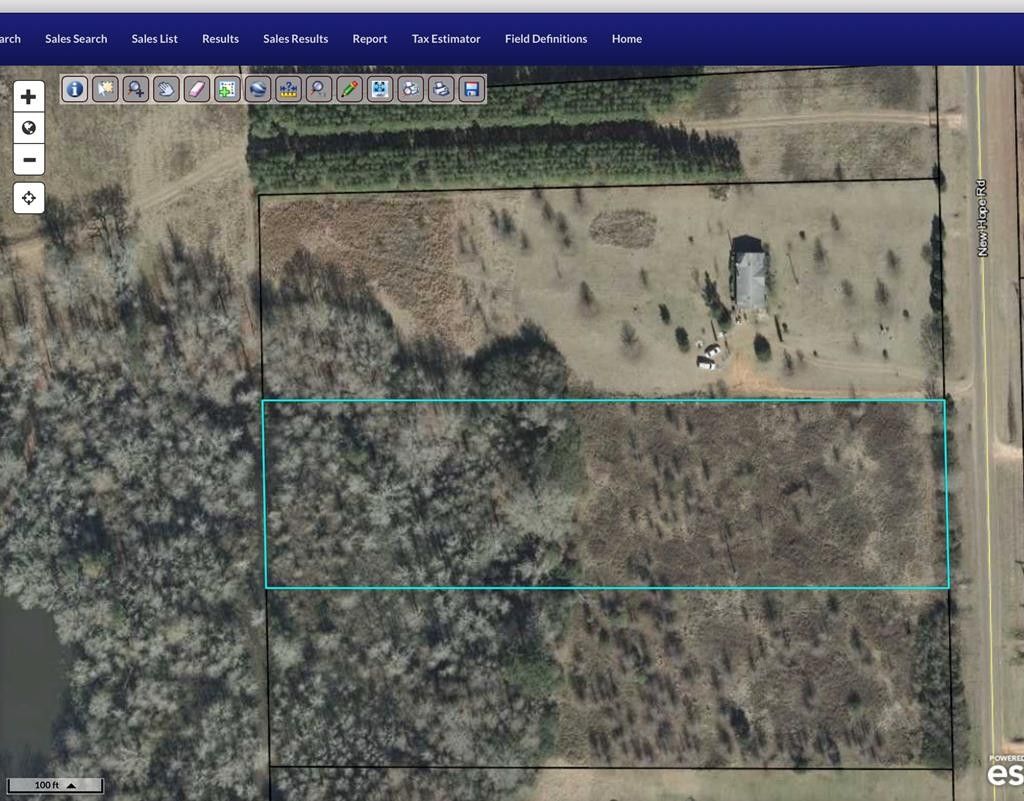Select the Identify info tool
Screen dimensions: 1024x801
click(74, 89)
